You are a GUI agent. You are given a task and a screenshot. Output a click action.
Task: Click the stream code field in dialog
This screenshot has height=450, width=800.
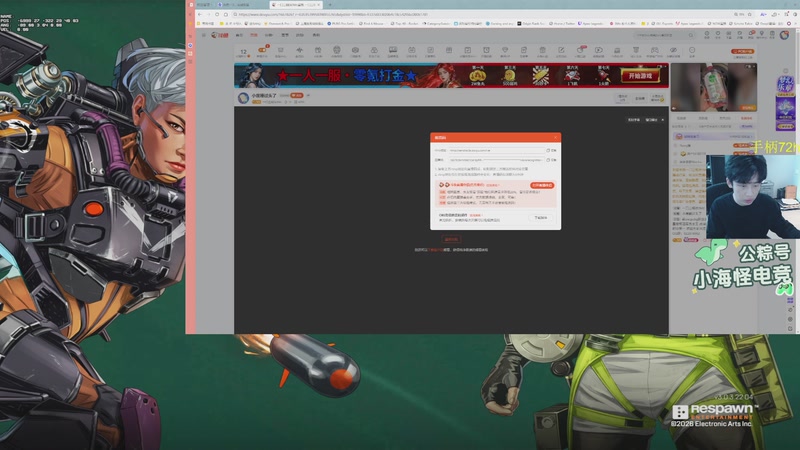pyautogui.click(x=497, y=160)
